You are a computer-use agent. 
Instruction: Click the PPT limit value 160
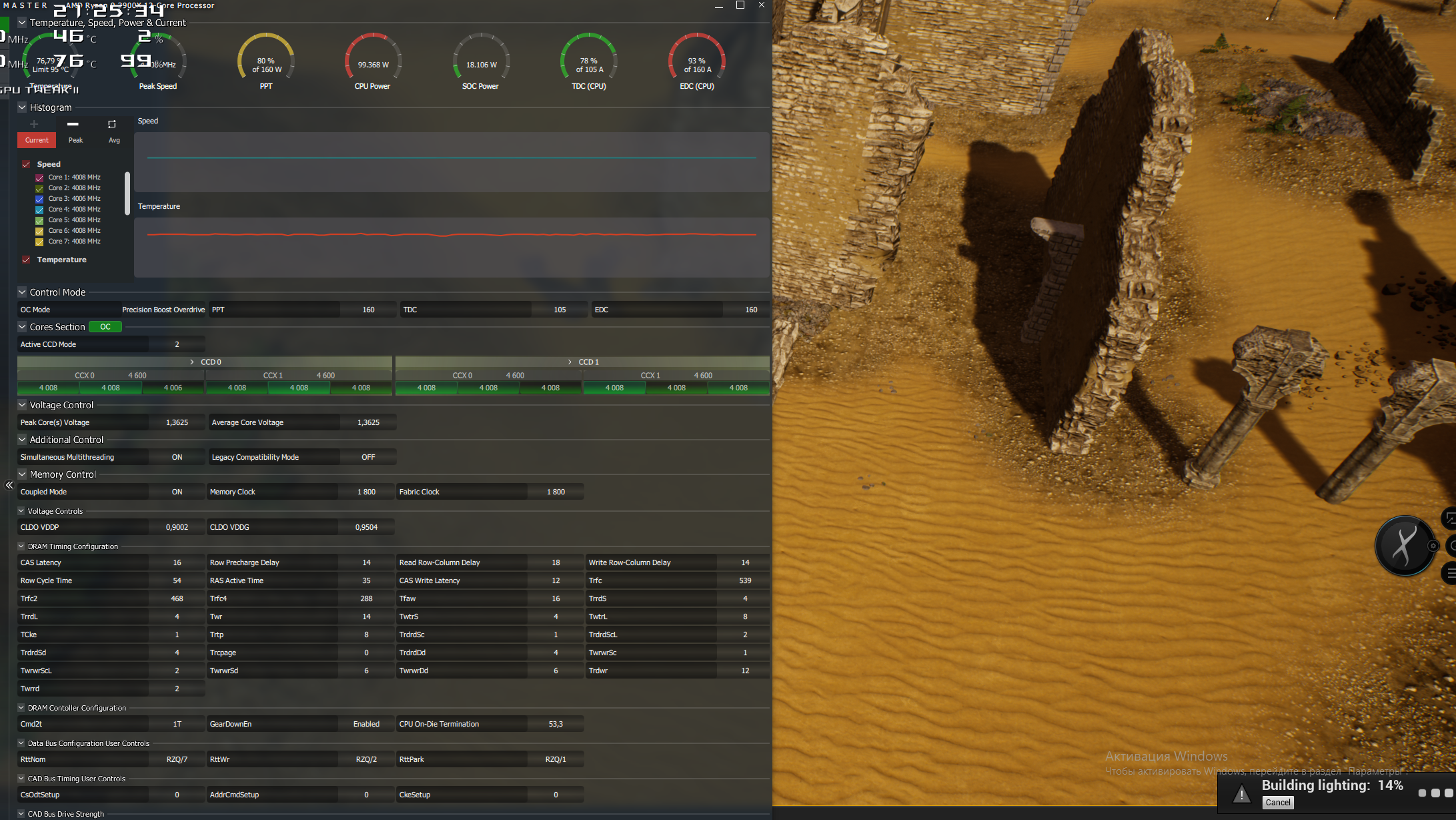click(368, 310)
